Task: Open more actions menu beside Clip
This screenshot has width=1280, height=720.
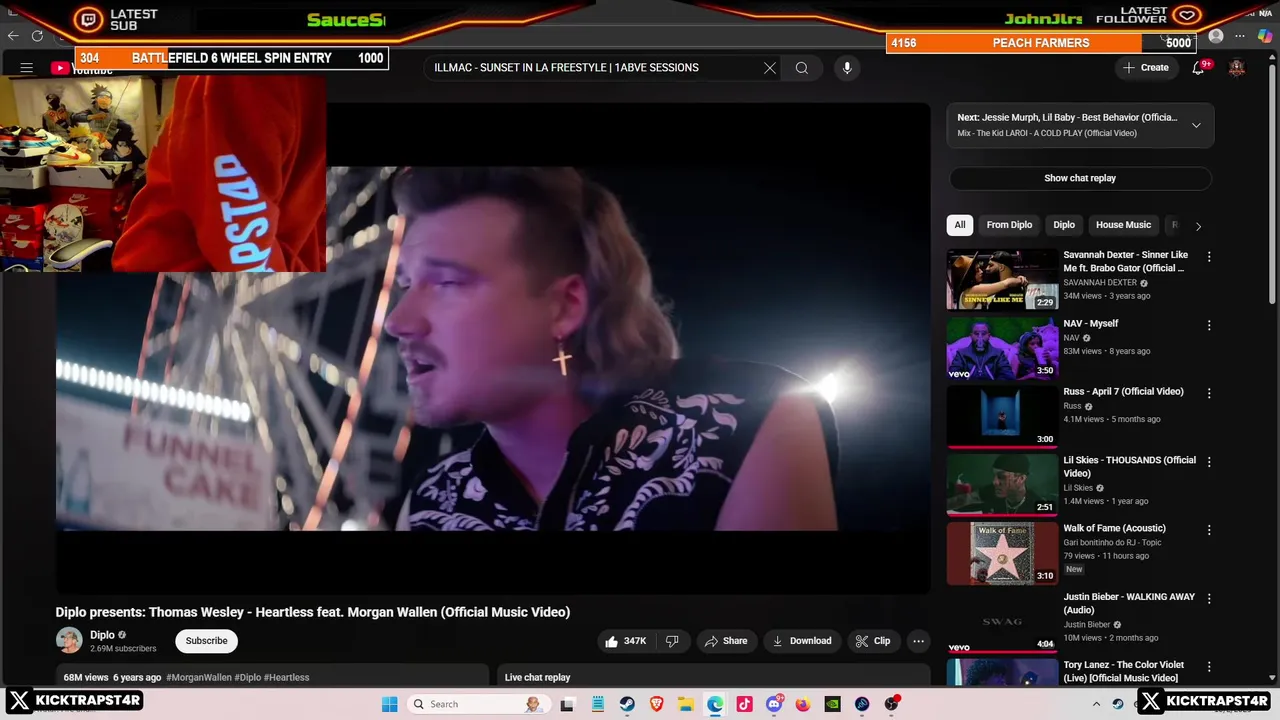Action: click(x=918, y=641)
